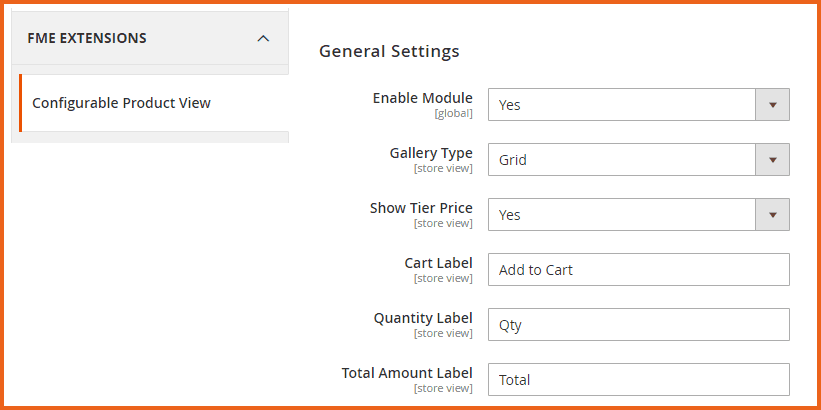Click the Show Tier Price field label
Image resolution: width=821 pixels, height=410 pixels.
[421, 208]
